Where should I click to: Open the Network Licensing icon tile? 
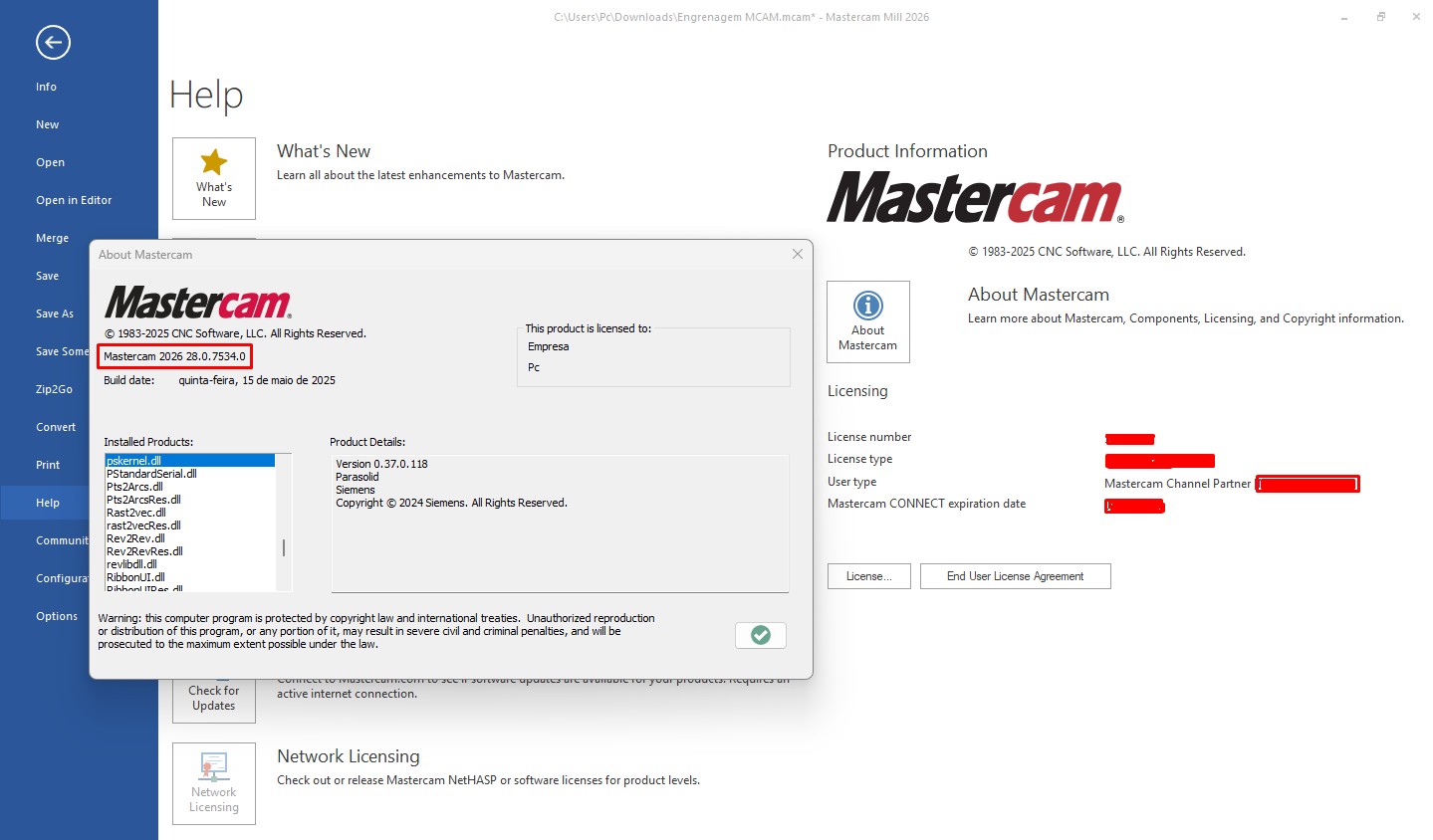coord(214,783)
